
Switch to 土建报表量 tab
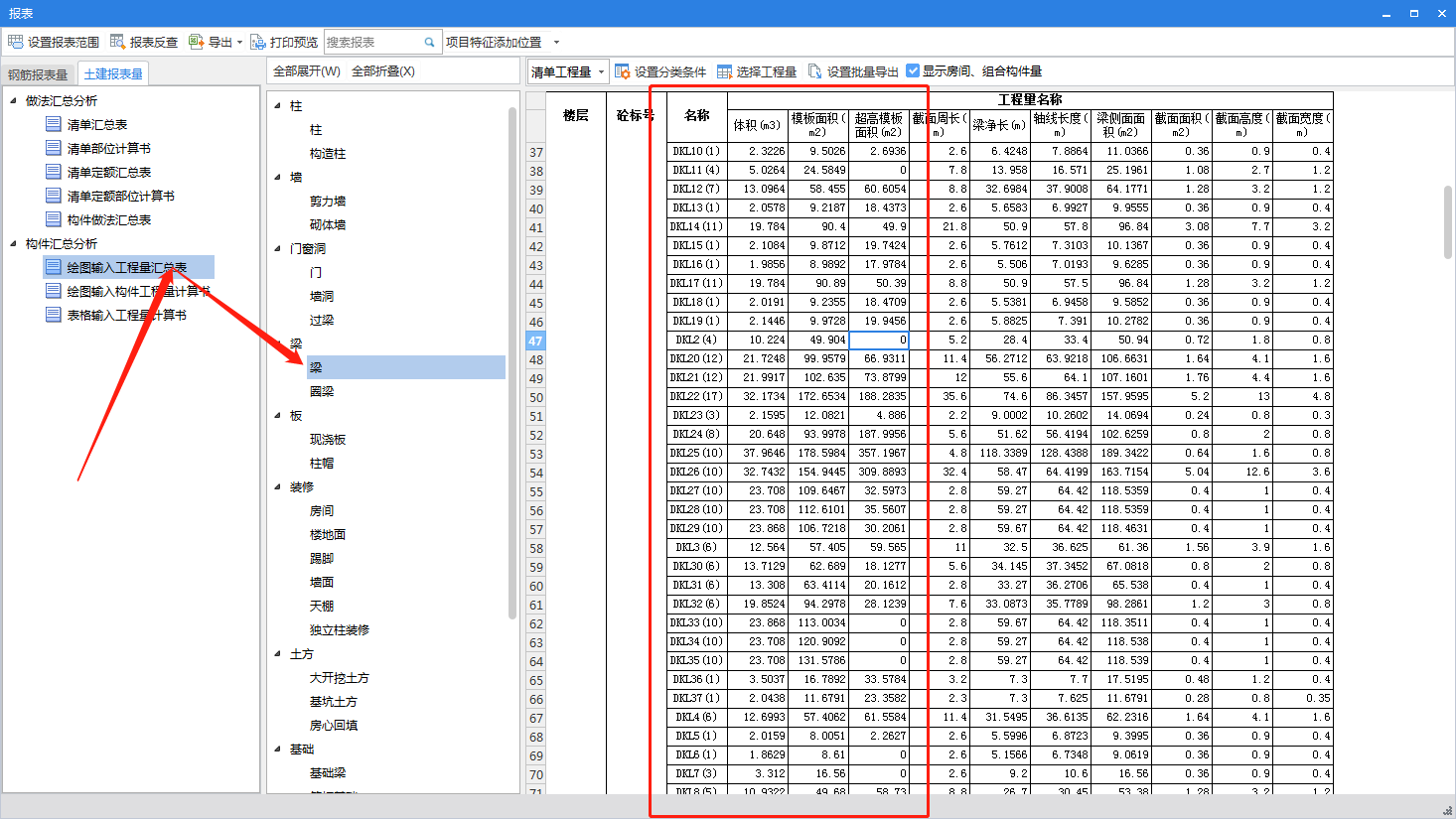(113, 74)
